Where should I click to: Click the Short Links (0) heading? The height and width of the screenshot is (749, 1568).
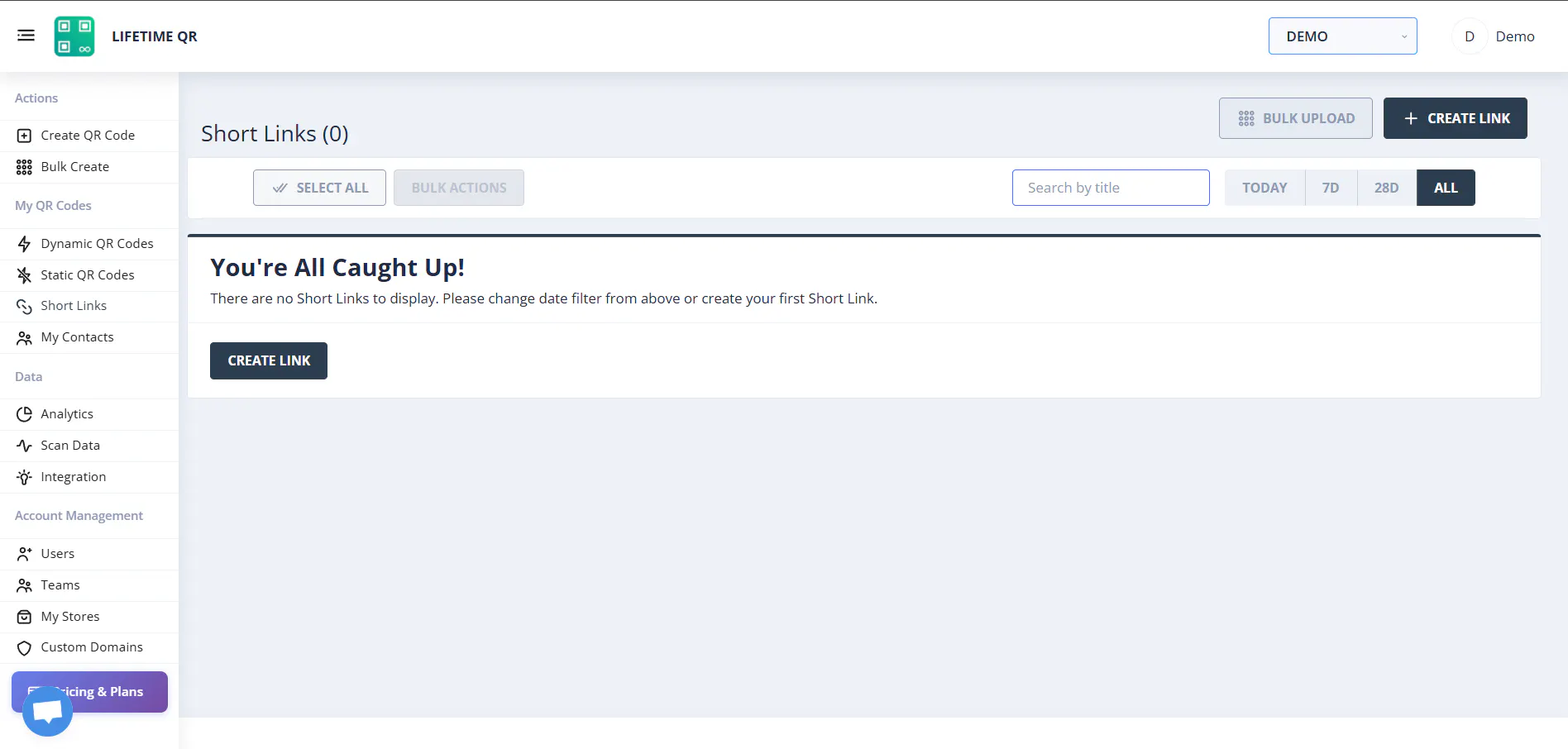click(x=275, y=134)
